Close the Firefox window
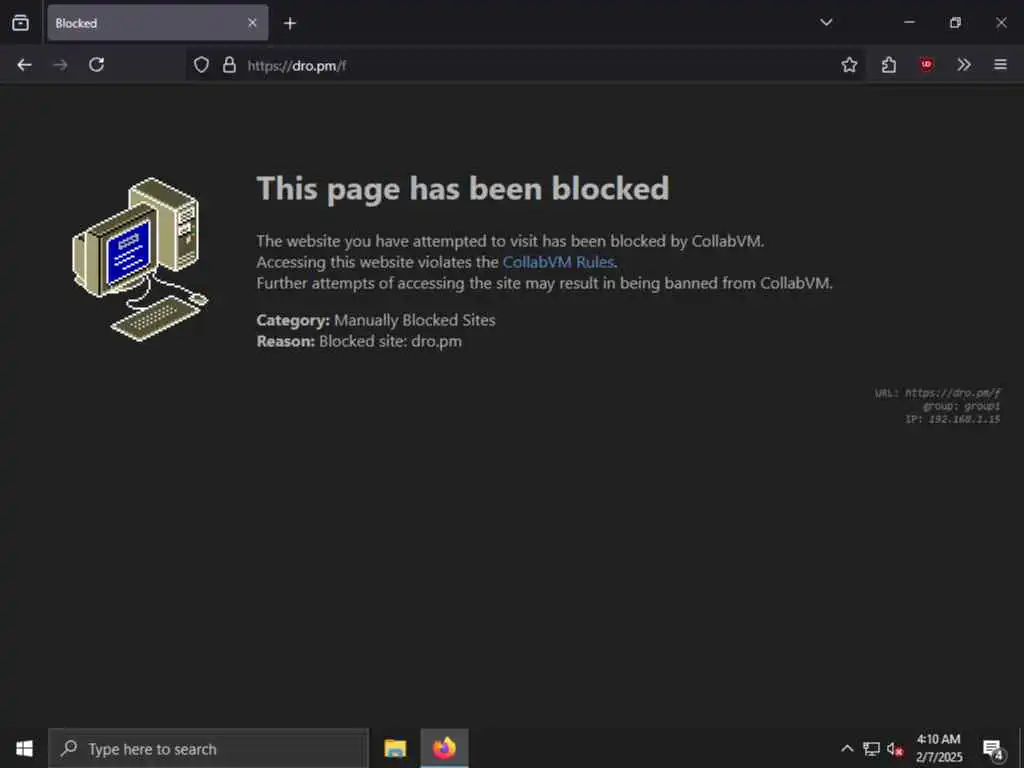Viewport: 1024px width, 768px height. click(1001, 22)
